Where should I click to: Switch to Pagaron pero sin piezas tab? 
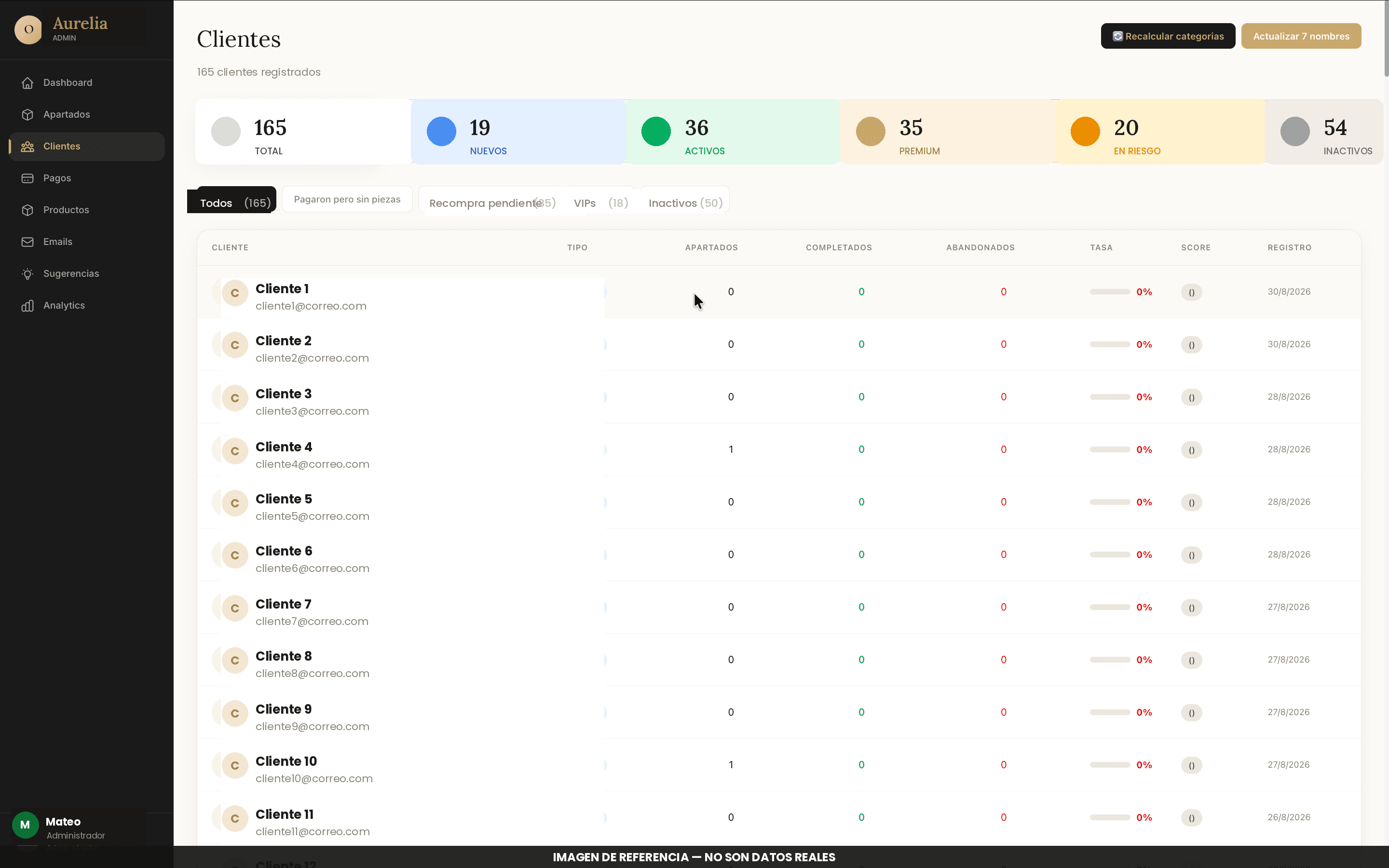click(x=347, y=199)
